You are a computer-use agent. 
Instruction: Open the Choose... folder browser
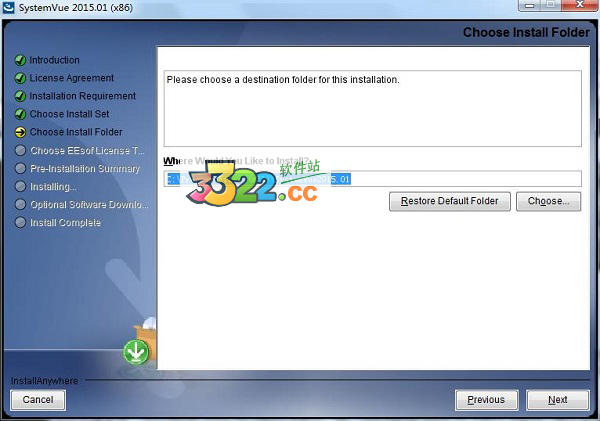[548, 201]
